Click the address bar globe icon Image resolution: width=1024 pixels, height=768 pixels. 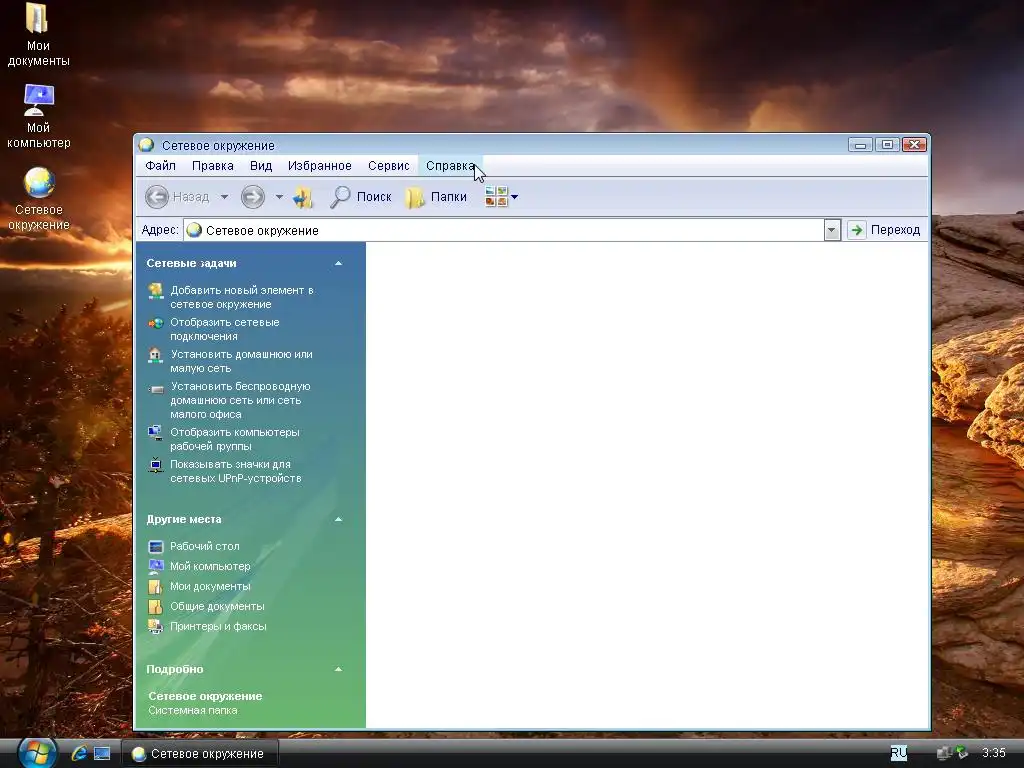[194, 230]
